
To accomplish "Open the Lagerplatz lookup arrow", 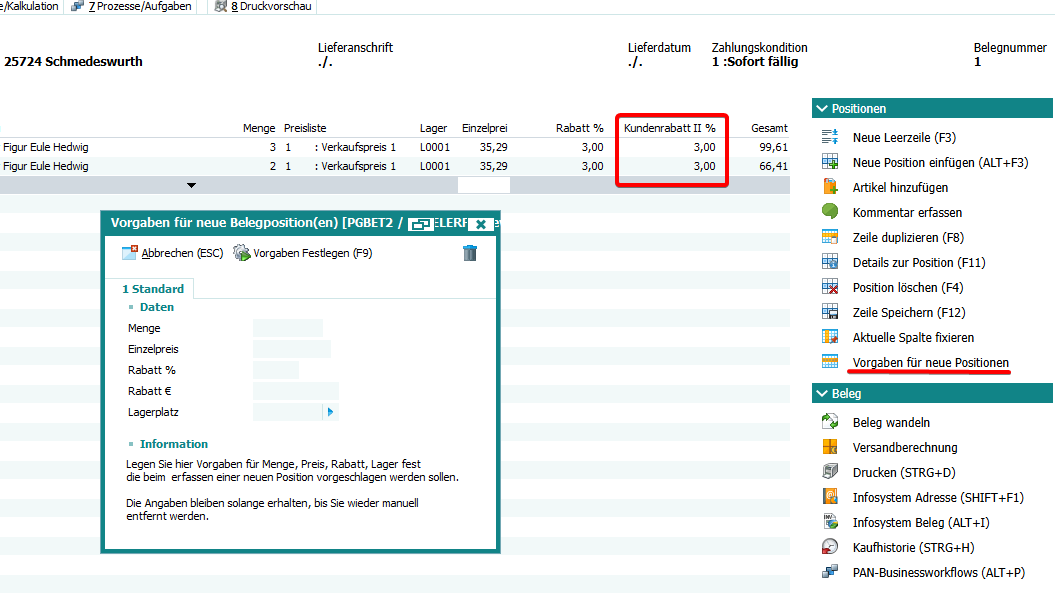I will click(330, 412).
